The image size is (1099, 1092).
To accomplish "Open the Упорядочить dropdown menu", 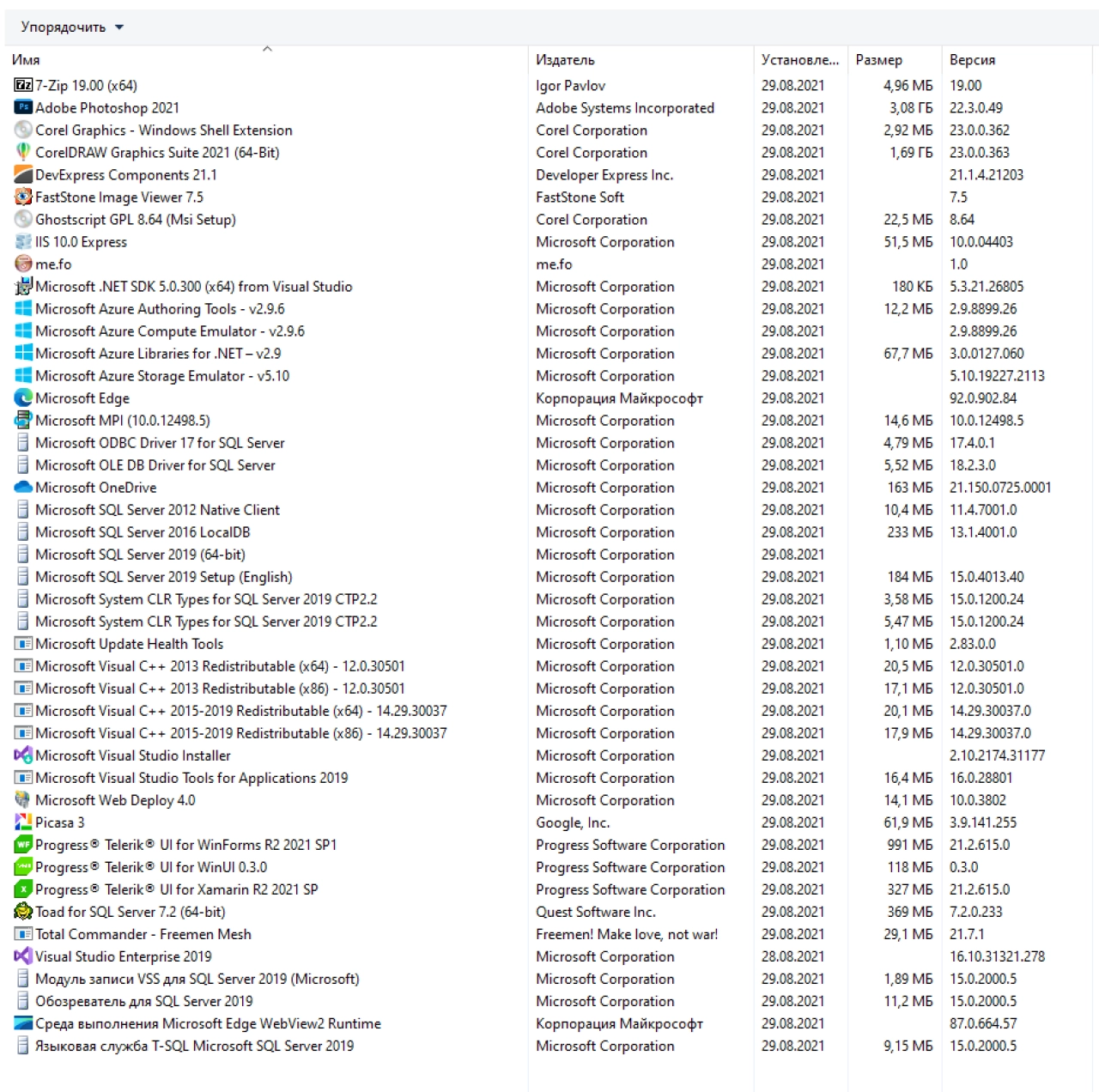I will (72, 27).
